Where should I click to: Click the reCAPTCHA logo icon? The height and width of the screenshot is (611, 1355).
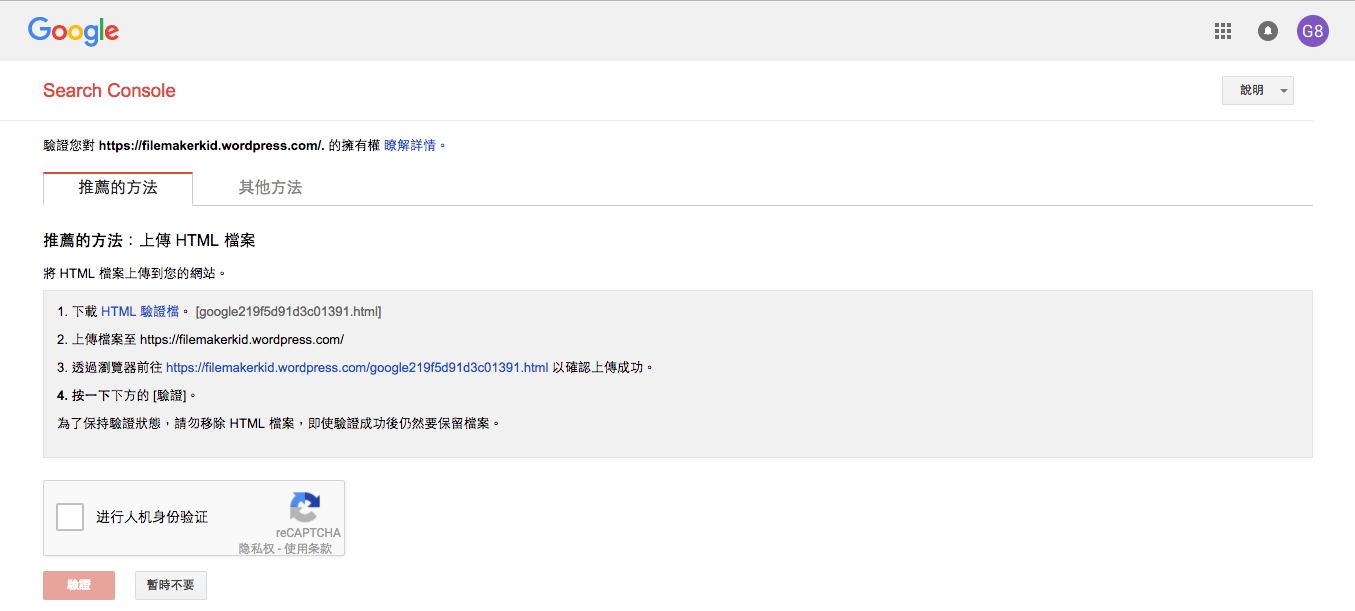click(x=305, y=507)
